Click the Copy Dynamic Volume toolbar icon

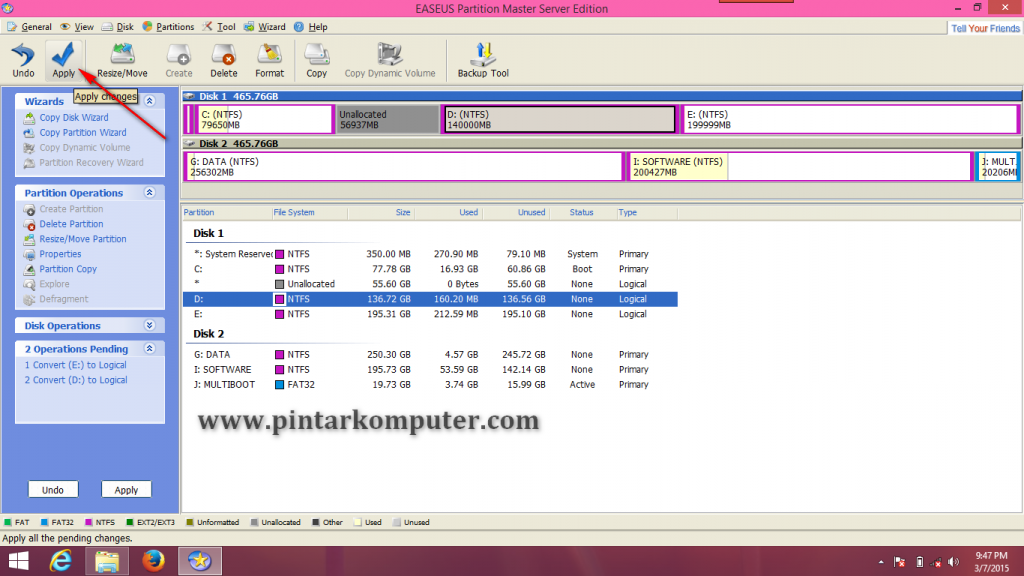click(390, 60)
